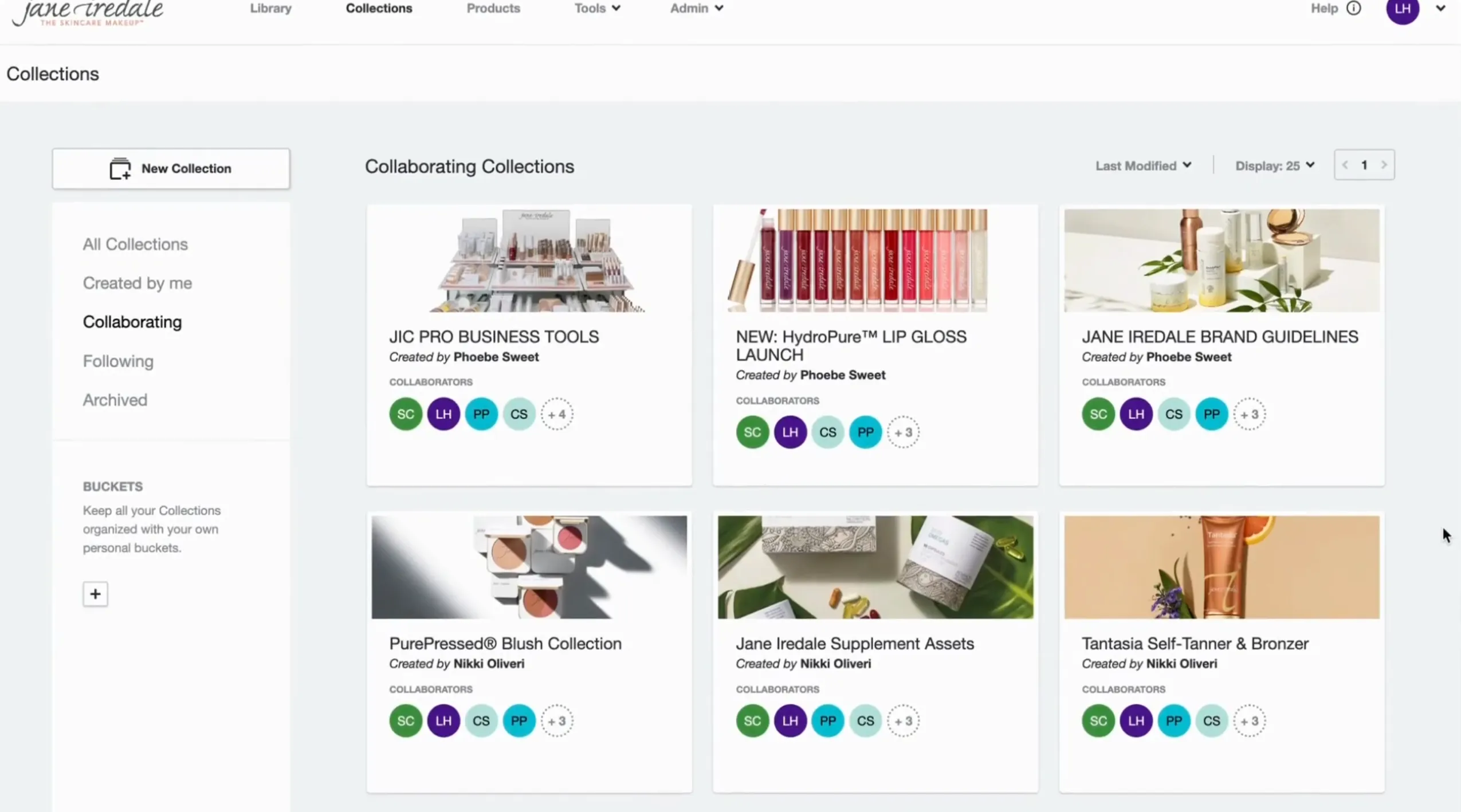
Task: Click the PP collaborator on PurePressed Blush Collection
Action: [x=519, y=721]
